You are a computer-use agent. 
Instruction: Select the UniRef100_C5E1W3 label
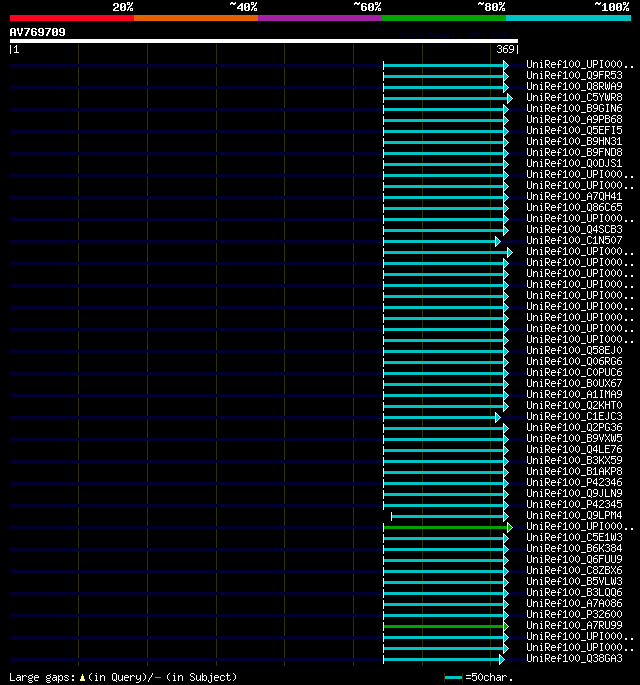574,537
